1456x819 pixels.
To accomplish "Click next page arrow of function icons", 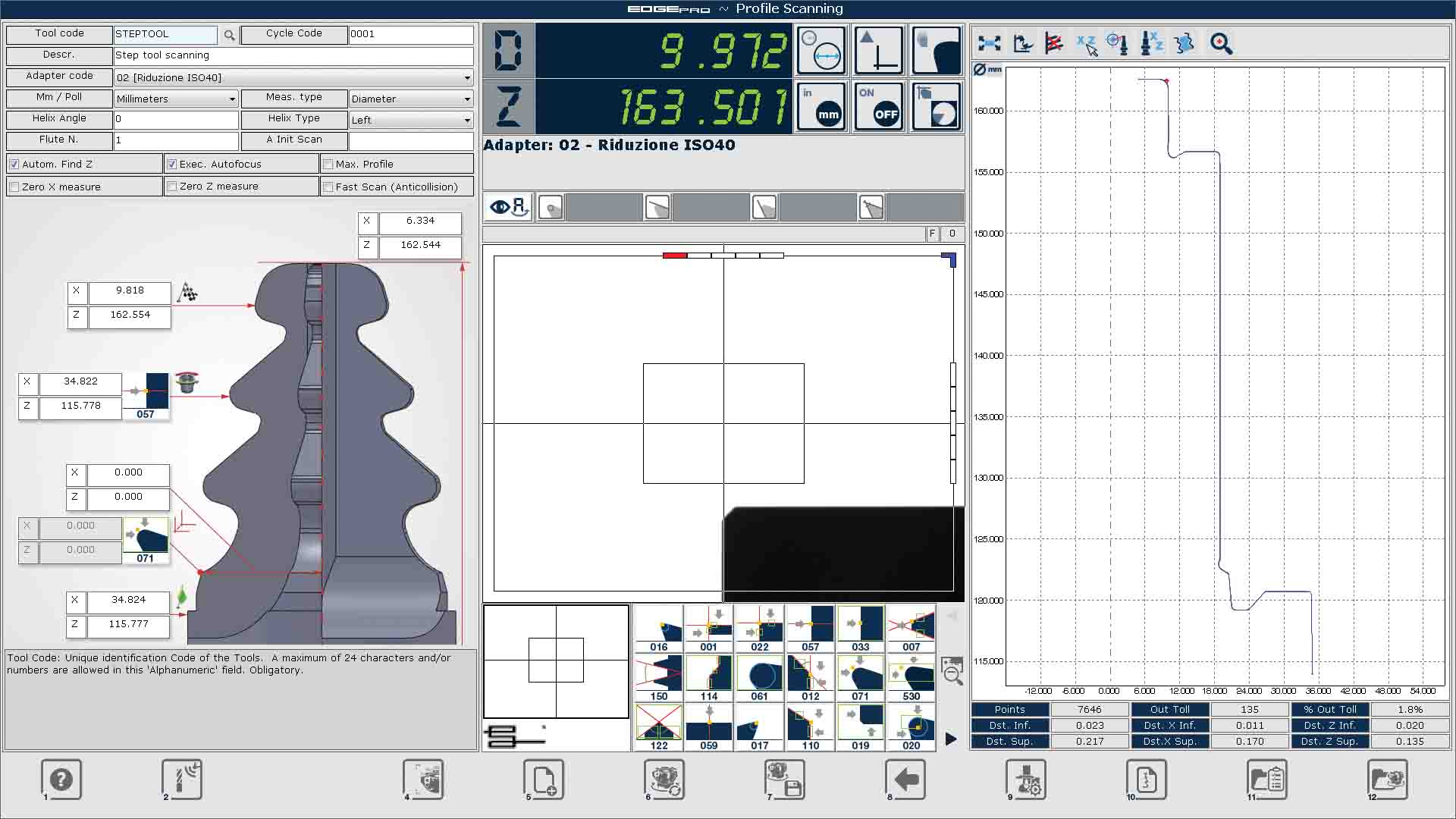I will pyautogui.click(x=951, y=739).
